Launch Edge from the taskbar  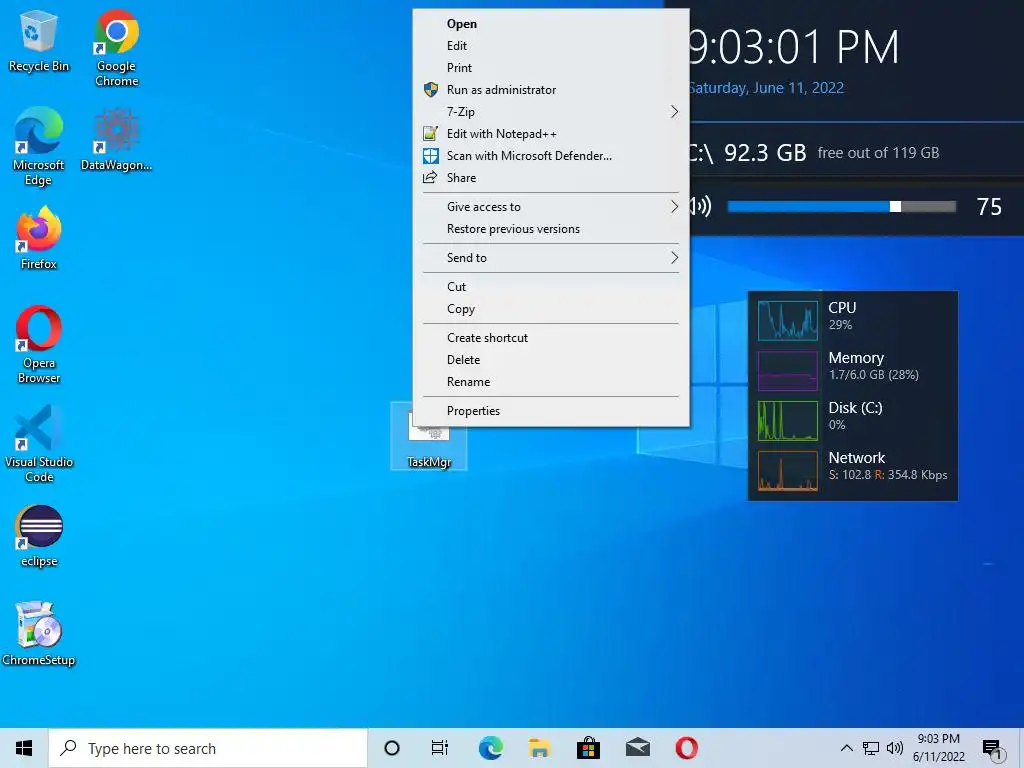[x=490, y=748]
